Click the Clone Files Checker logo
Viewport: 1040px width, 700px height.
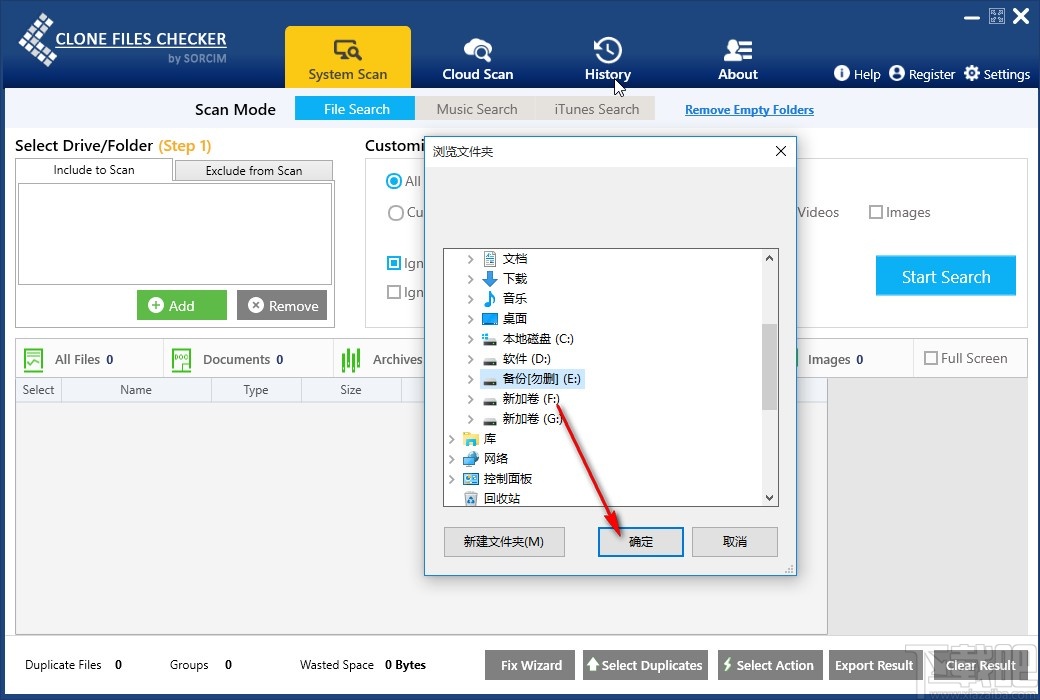(x=123, y=41)
